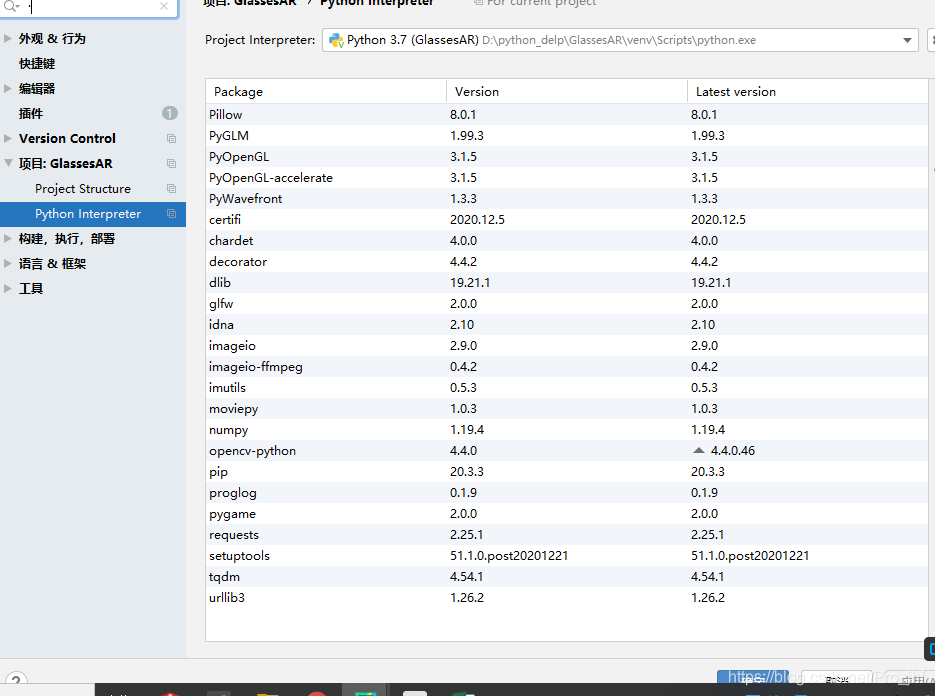This screenshot has height=696, width=935.
Task: Select the requests package row
Action: pos(567,534)
